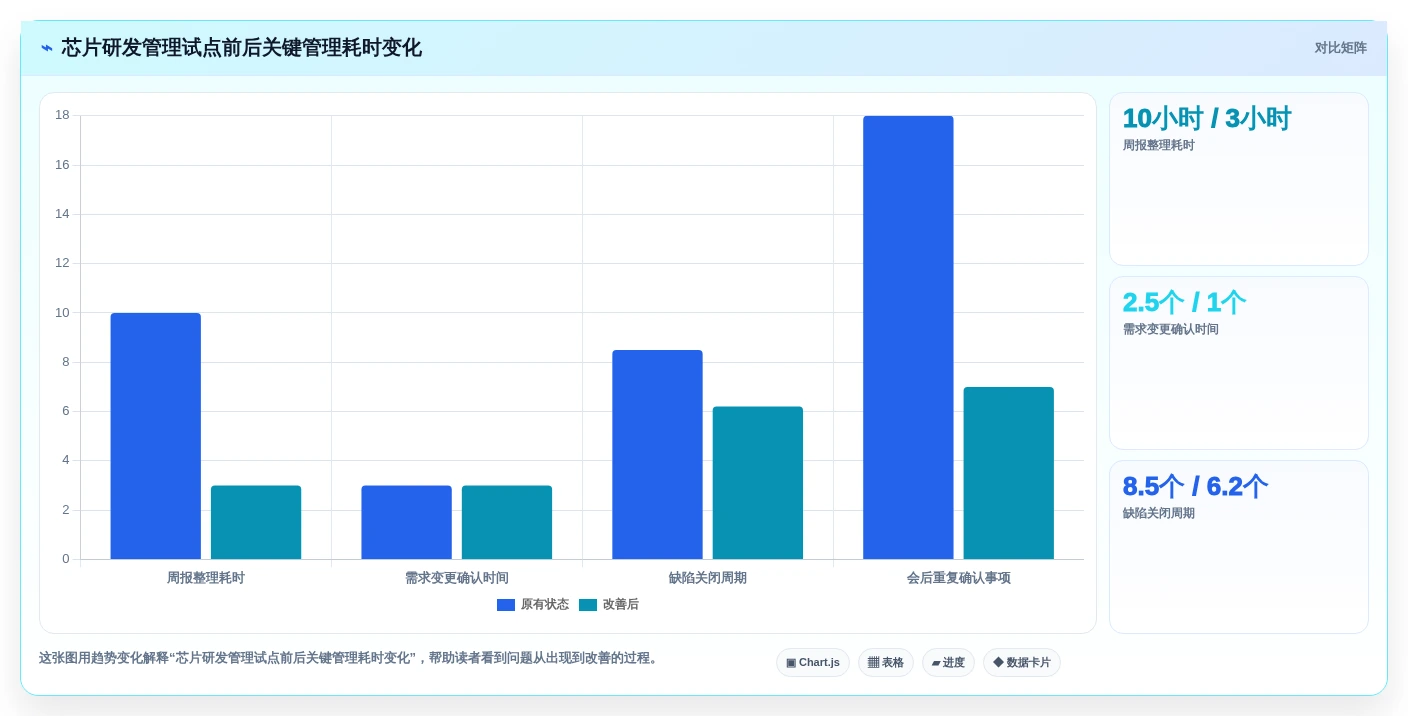Click the blue 缺陷关闭周期 bar
The width and height of the screenshot is (1408, 716).
pos(658,455)
